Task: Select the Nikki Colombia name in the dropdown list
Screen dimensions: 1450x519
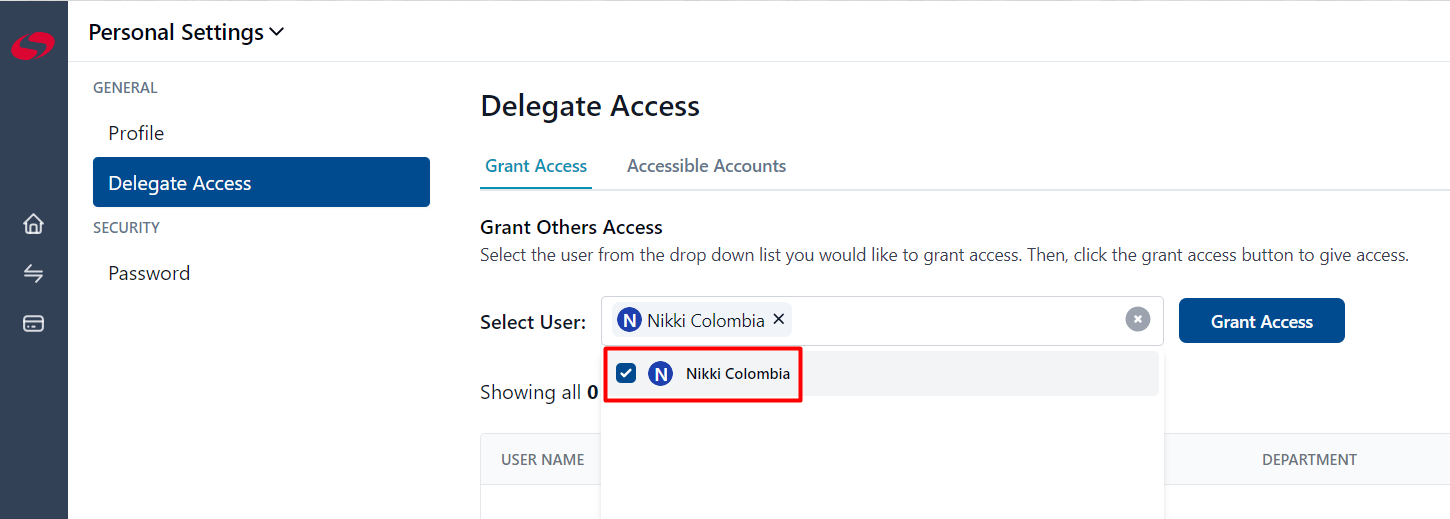Action: 738,374
